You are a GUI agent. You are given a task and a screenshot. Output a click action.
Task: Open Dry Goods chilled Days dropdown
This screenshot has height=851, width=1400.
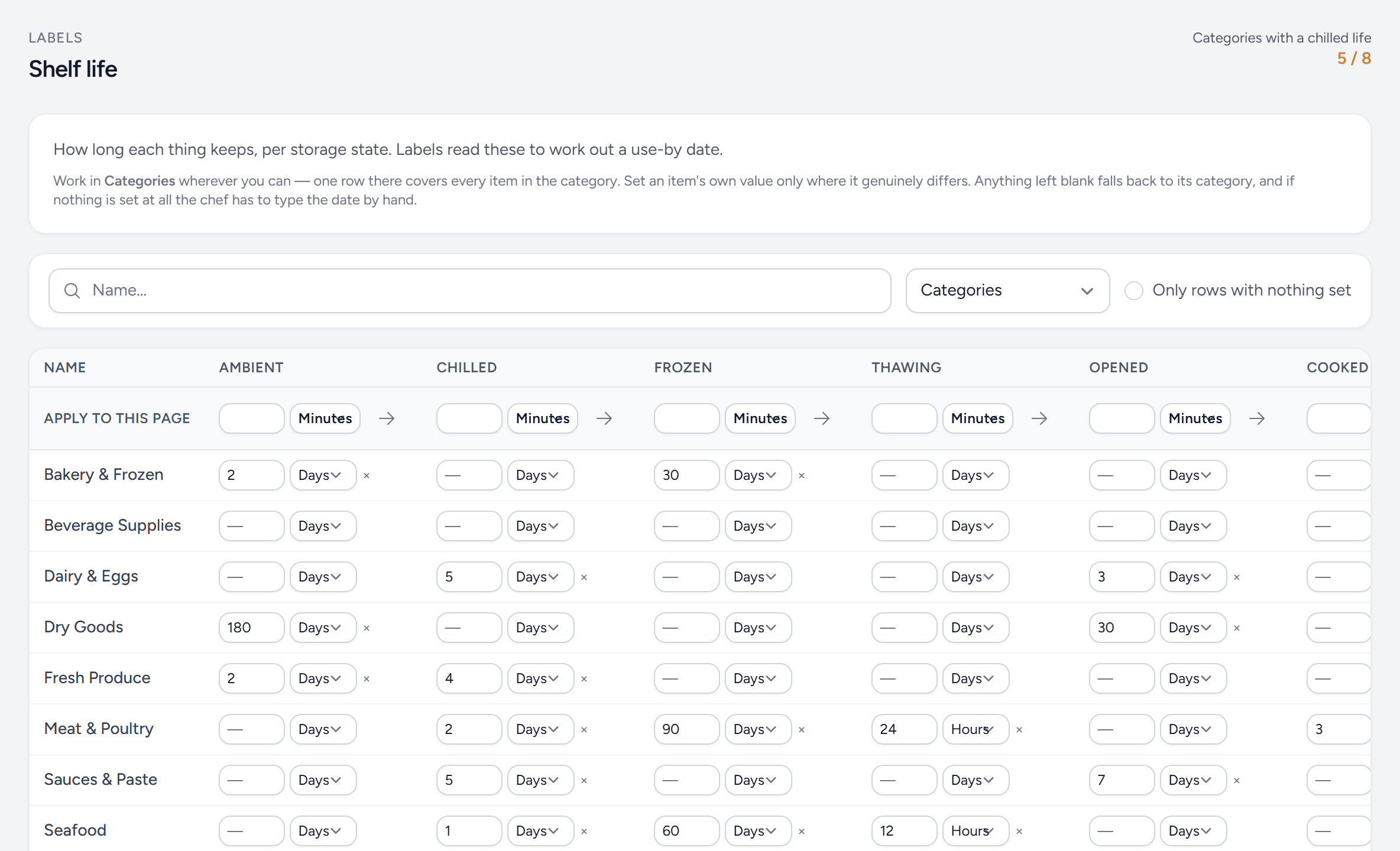point(540,628)
